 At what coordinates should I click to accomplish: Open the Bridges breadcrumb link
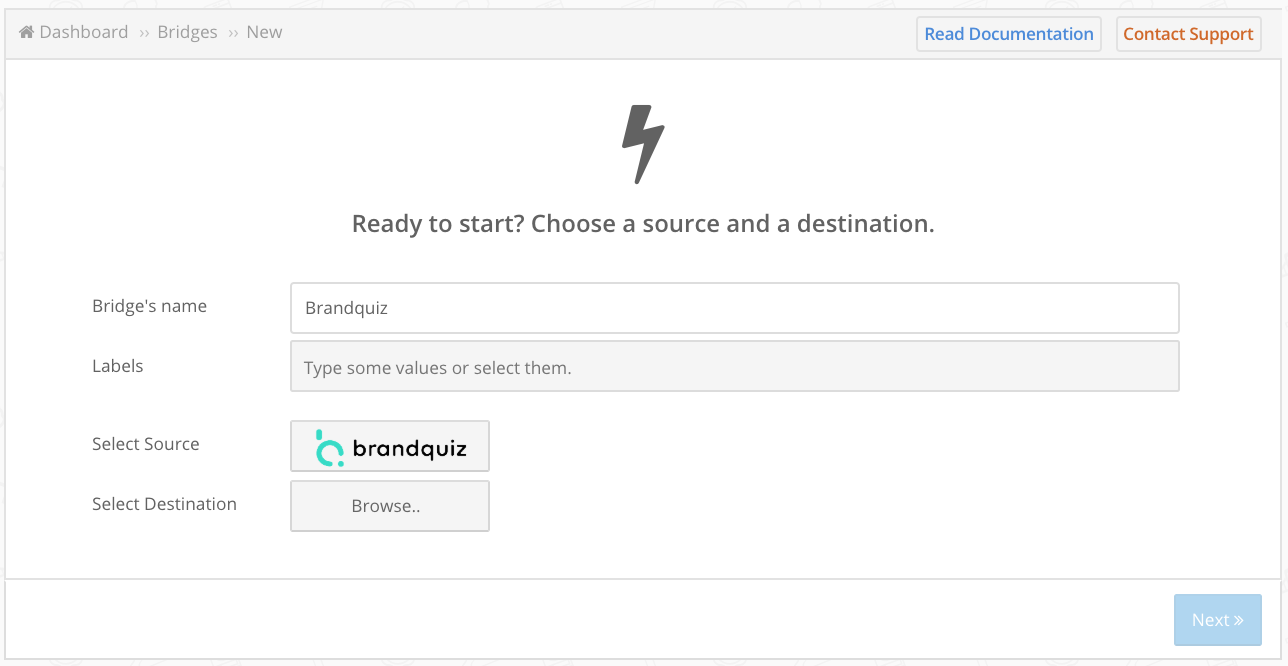coord(187,32)
